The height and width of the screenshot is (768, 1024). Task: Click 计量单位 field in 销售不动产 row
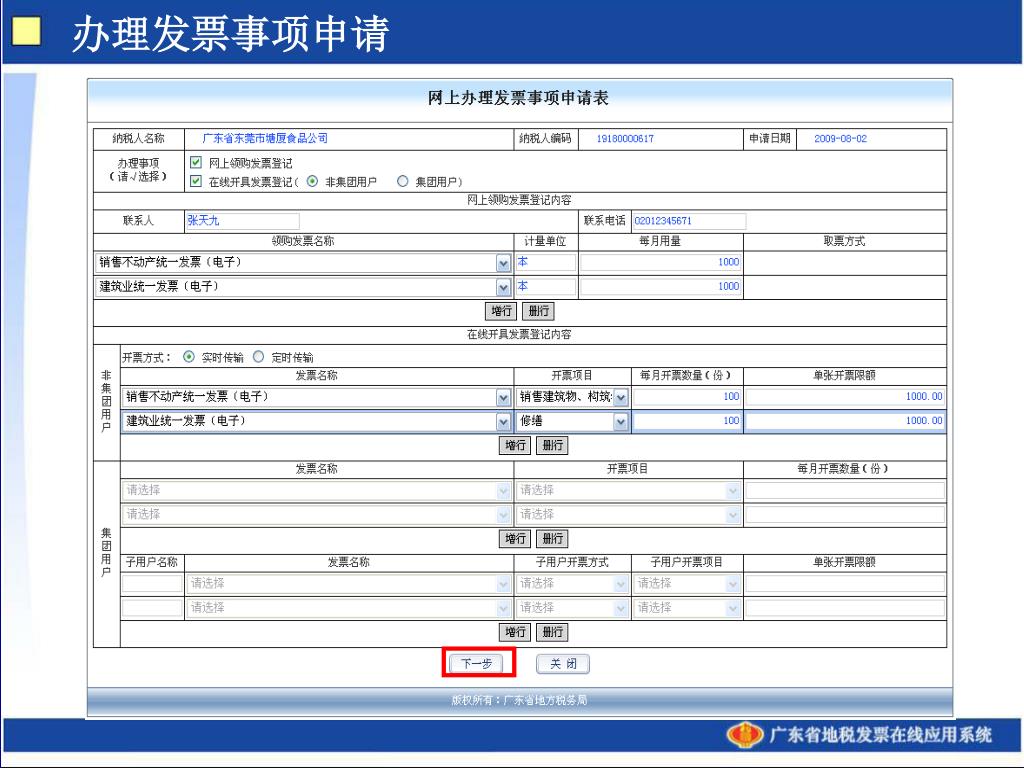(x=546, y=263)
